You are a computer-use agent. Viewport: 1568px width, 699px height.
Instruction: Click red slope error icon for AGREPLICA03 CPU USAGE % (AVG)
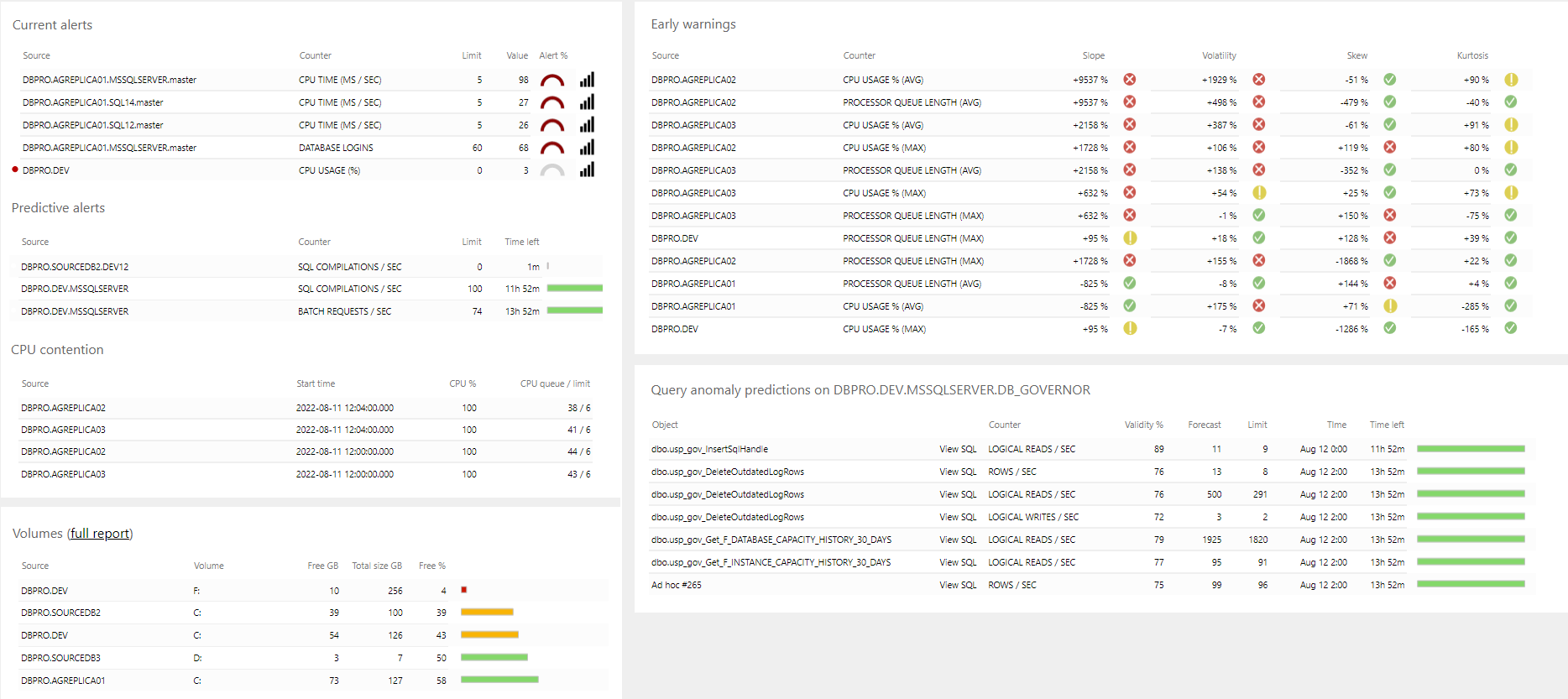tap(1130, 124)
